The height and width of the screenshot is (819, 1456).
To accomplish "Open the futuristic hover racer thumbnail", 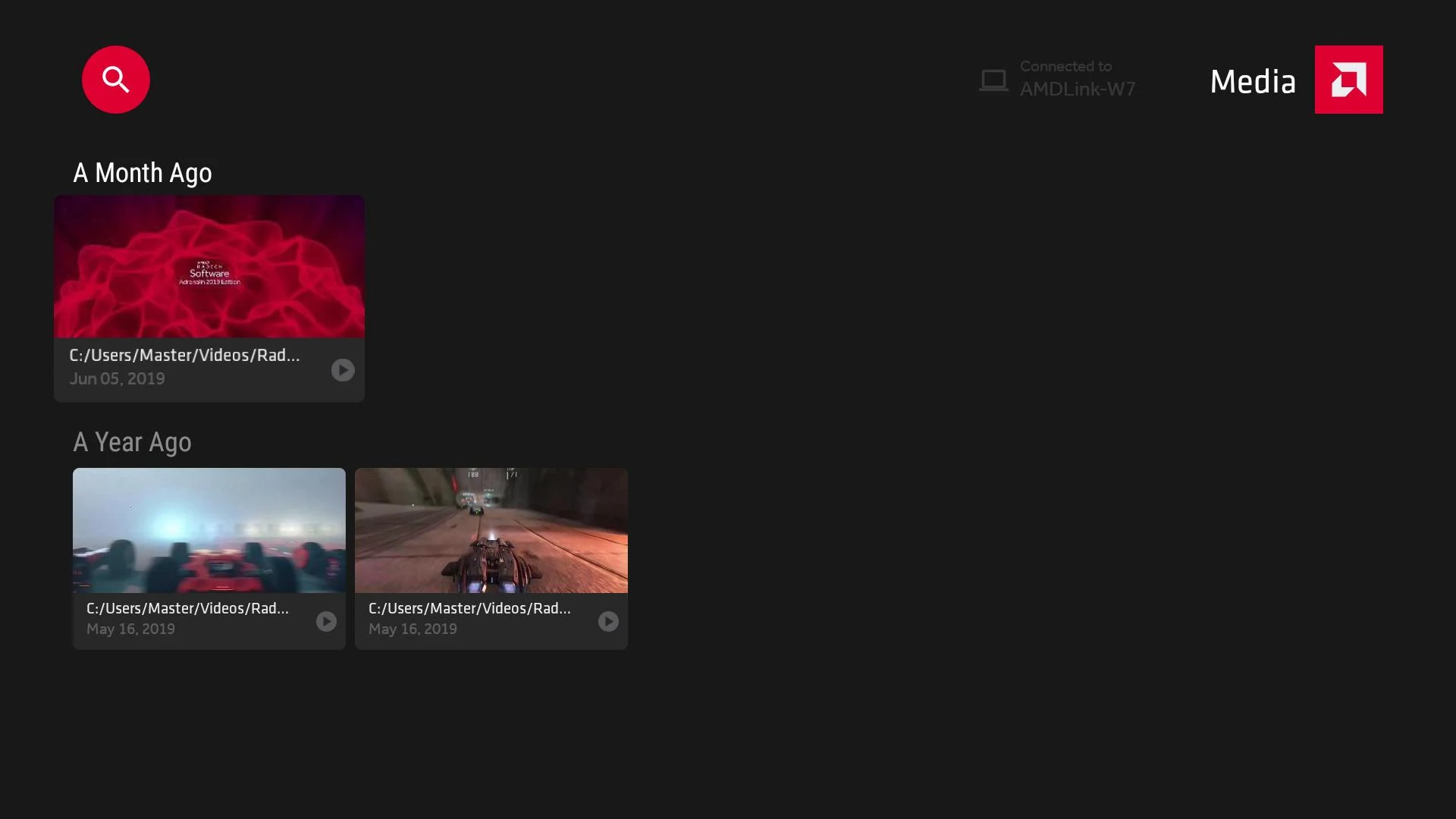I will (x=491, y=530).
